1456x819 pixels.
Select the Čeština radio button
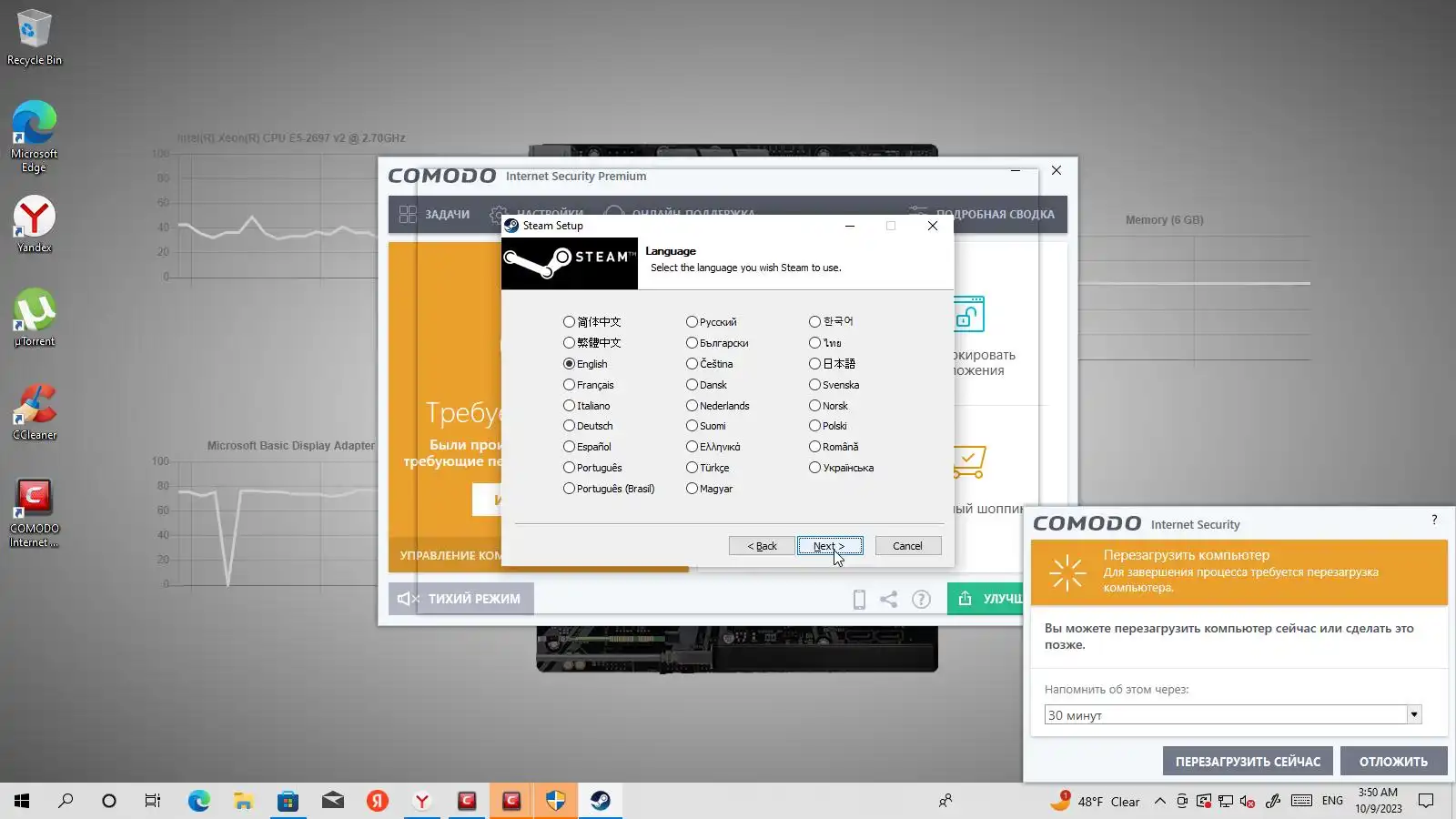[x=710, y=364]
